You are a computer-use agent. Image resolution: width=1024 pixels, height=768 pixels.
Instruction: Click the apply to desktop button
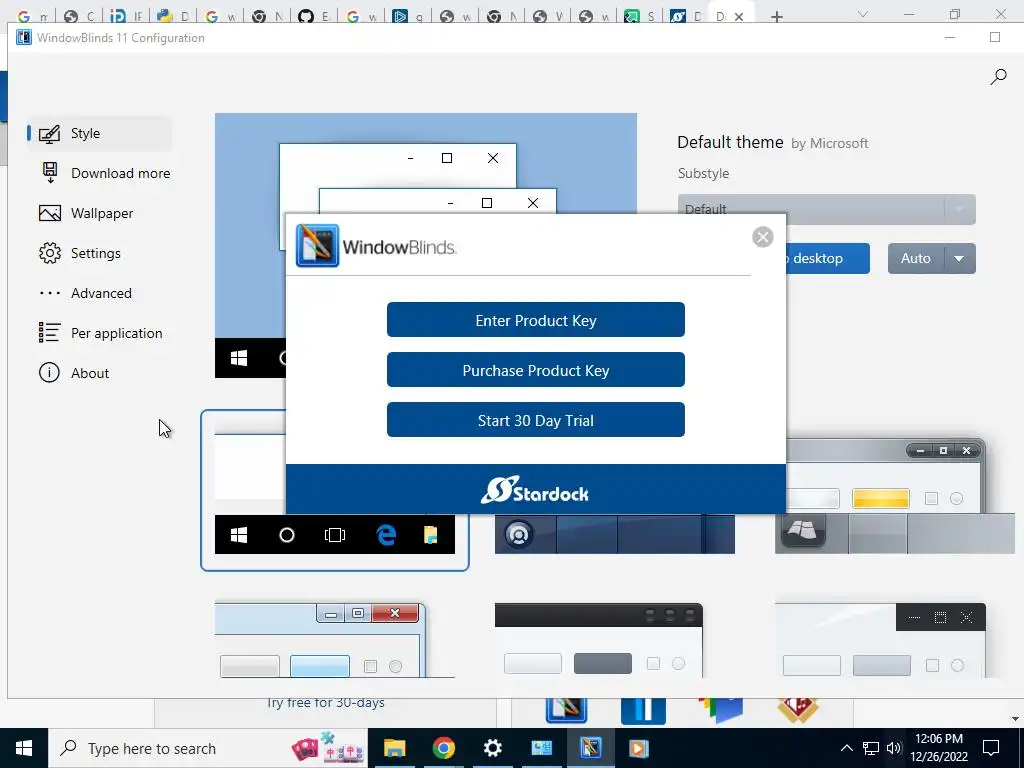(827, 259)
